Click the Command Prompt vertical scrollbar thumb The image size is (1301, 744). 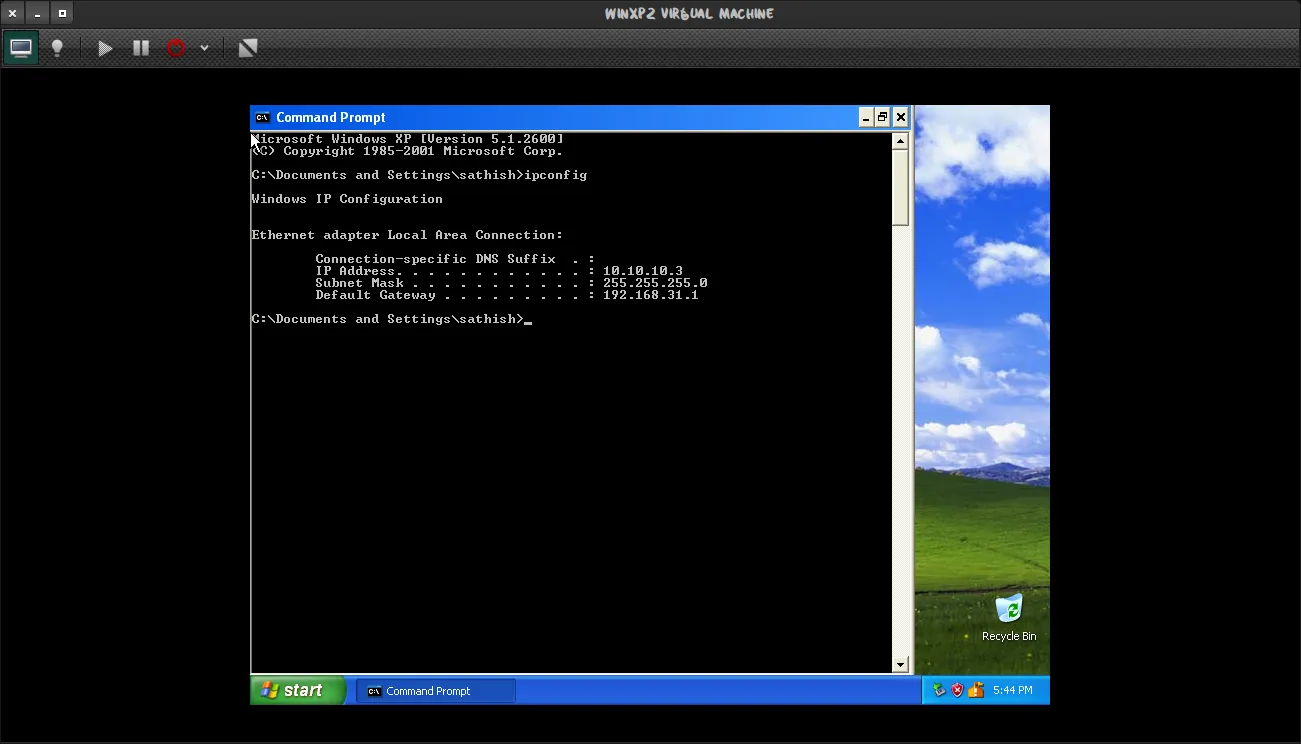[x=900, y=187]
